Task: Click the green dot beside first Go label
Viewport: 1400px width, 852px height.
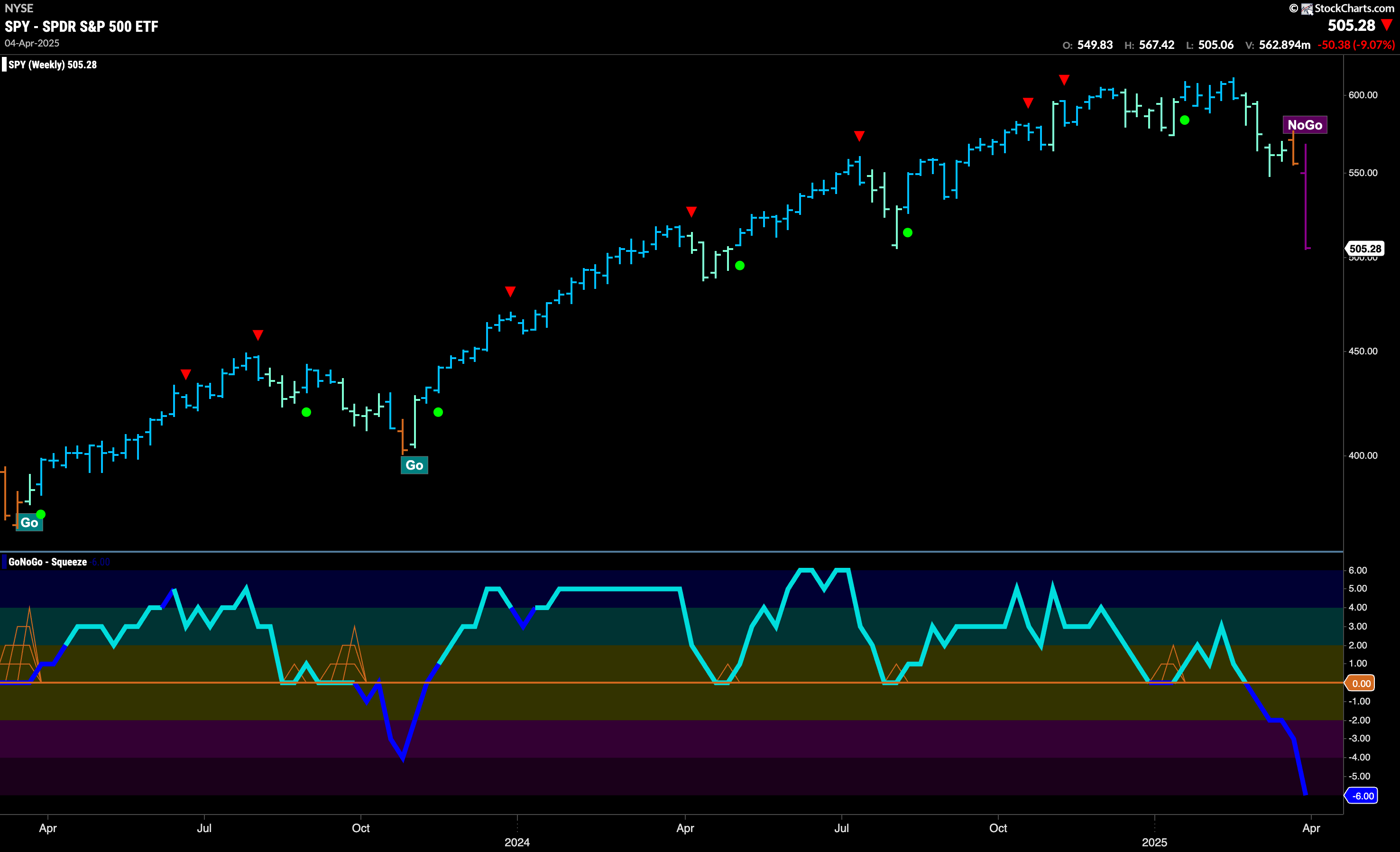Action: pyautogui.click(x=41, y=514)
